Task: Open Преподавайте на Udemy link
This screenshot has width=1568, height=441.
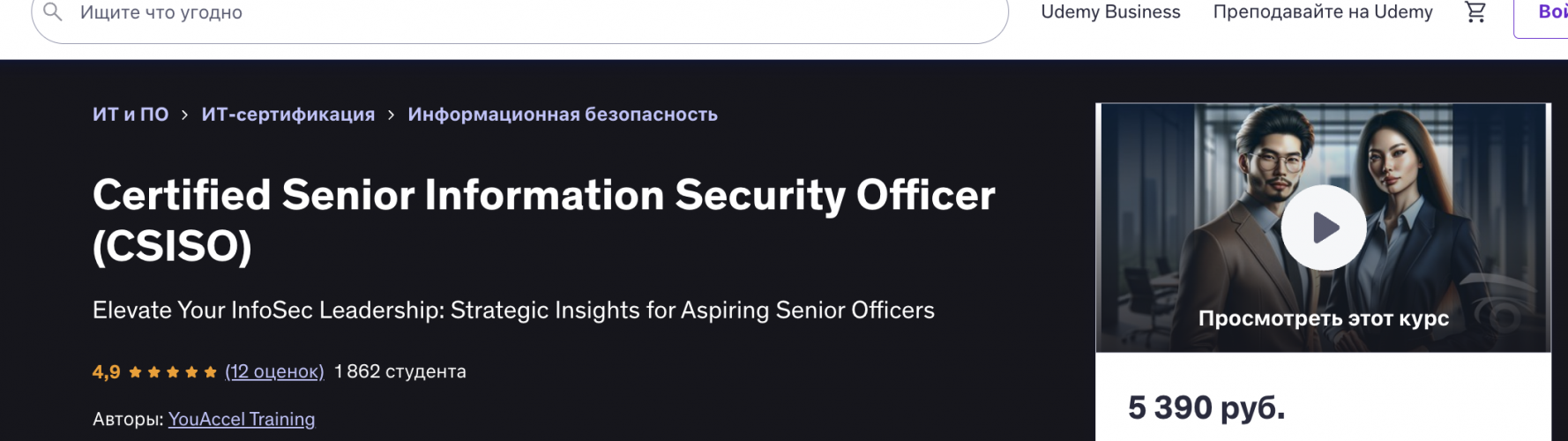Action: [1323, 12]
